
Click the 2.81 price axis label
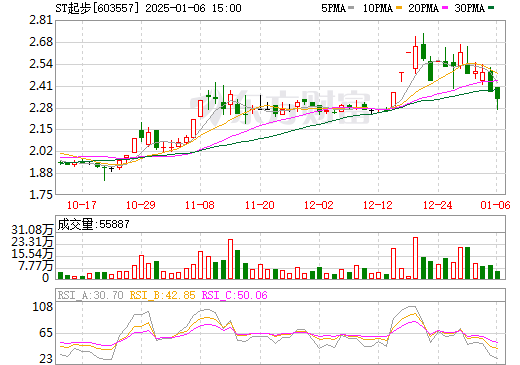(x=41, y=20)
